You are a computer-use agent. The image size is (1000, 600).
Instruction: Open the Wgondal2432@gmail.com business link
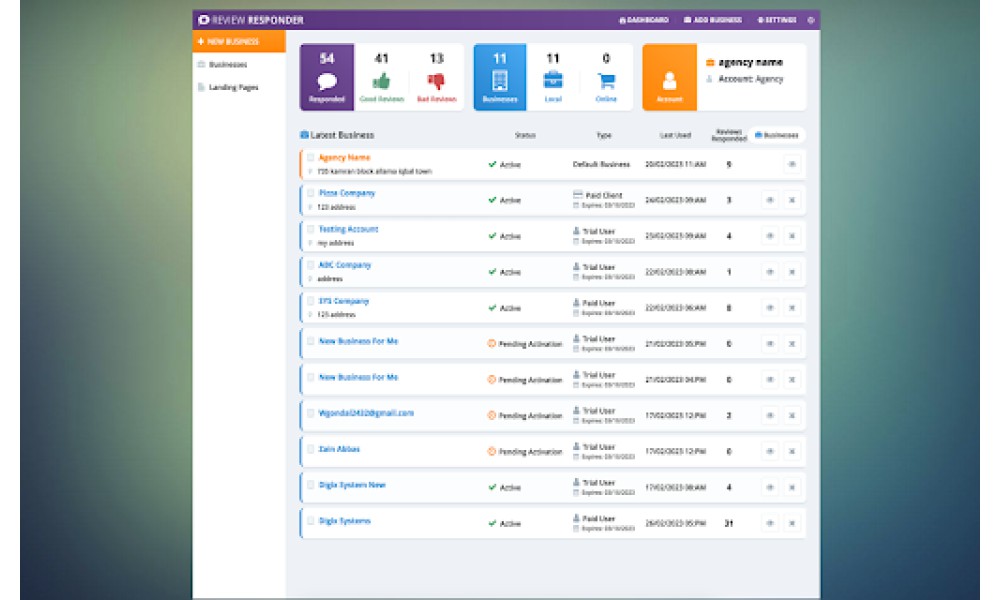click(x=366, y=413)
